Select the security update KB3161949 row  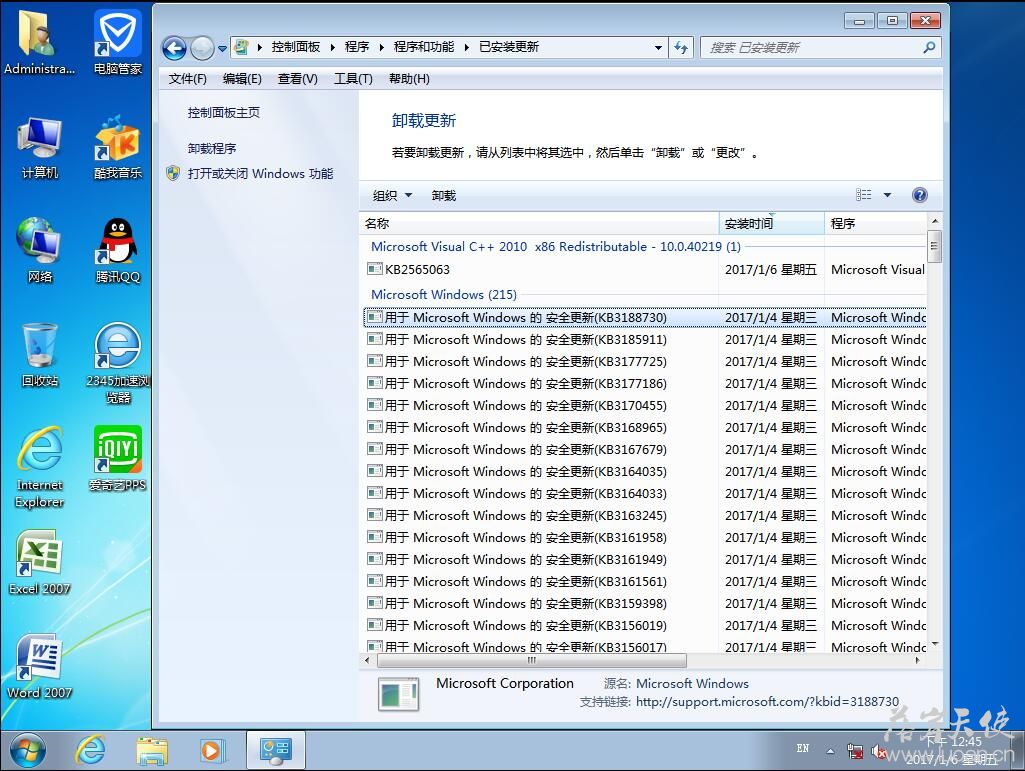[645, 560]
